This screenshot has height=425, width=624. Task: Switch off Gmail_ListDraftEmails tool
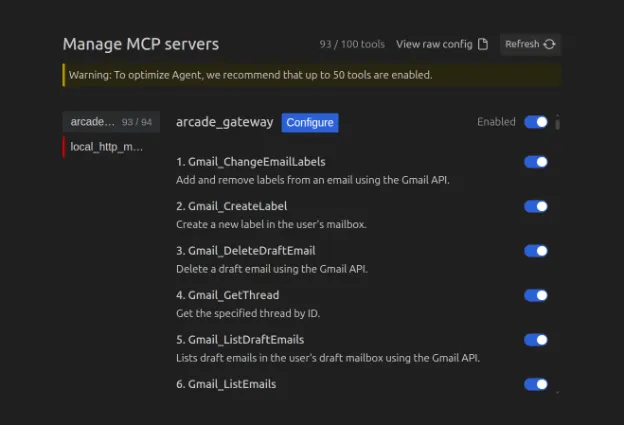pyautogui.click(x=536, y=340)
